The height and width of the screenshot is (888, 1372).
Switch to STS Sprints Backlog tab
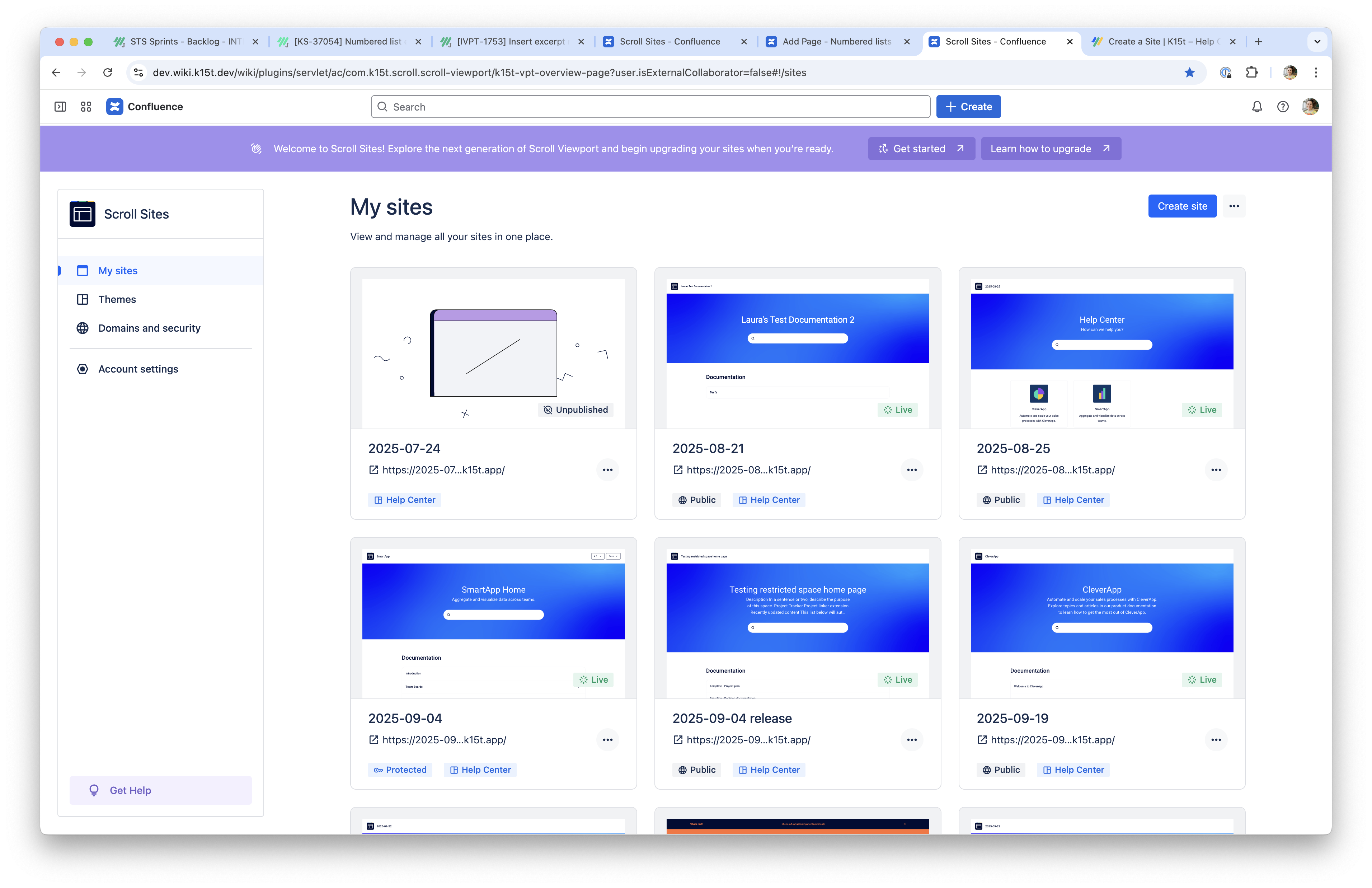click(x=185, y=42)
